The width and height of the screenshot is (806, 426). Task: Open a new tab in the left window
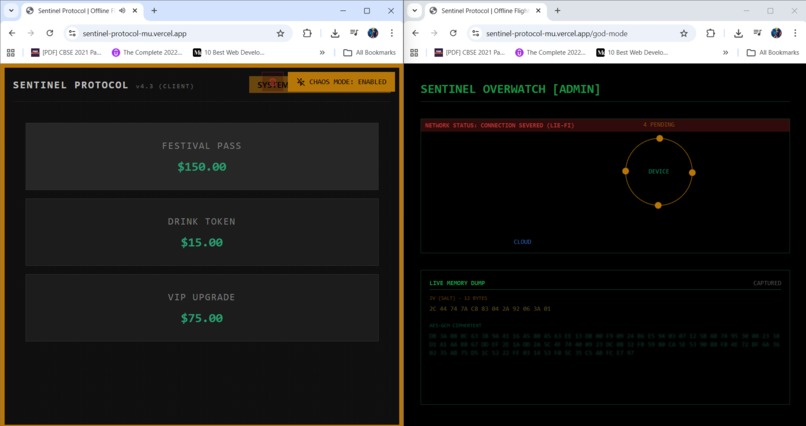point(154,10)
